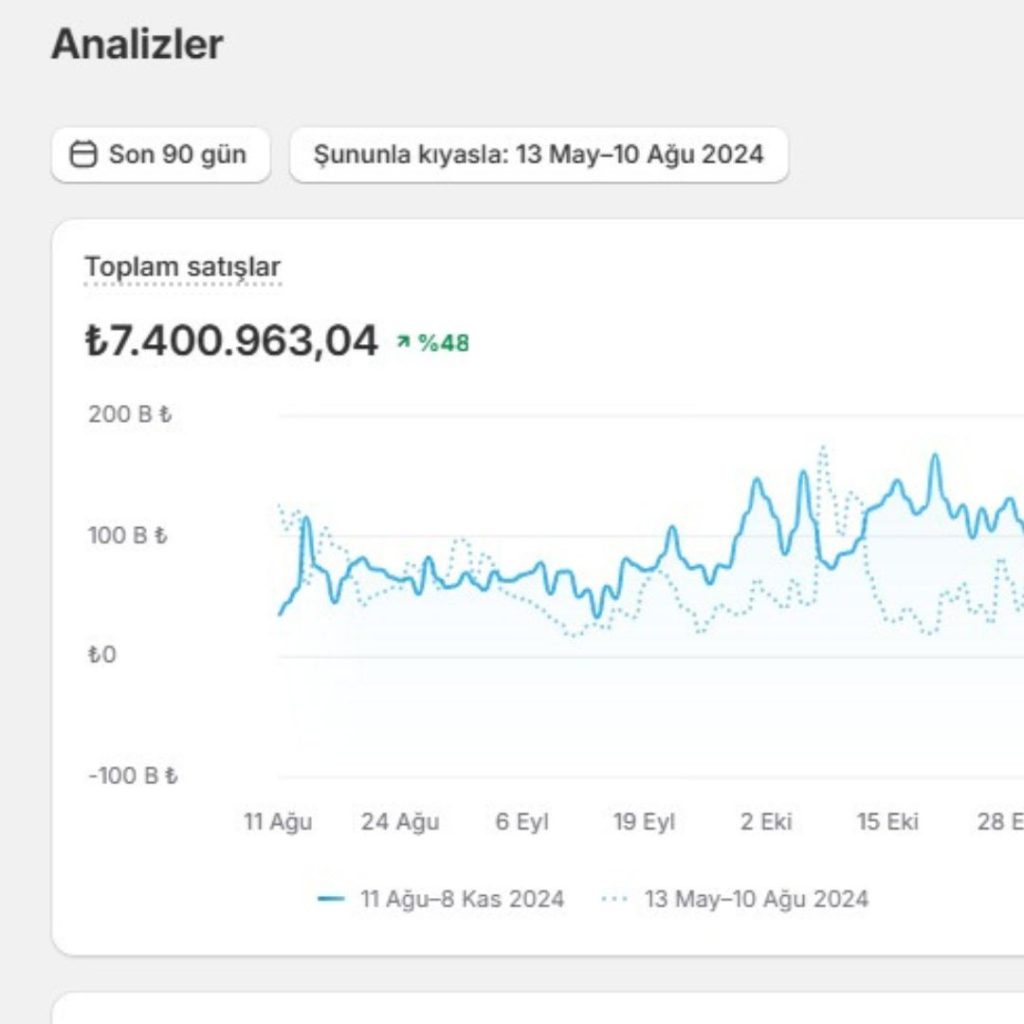Screen dimensions: 1024x1024
Task: Open the Şununla kıyasla comparison period selector
Action: [538, 155]
